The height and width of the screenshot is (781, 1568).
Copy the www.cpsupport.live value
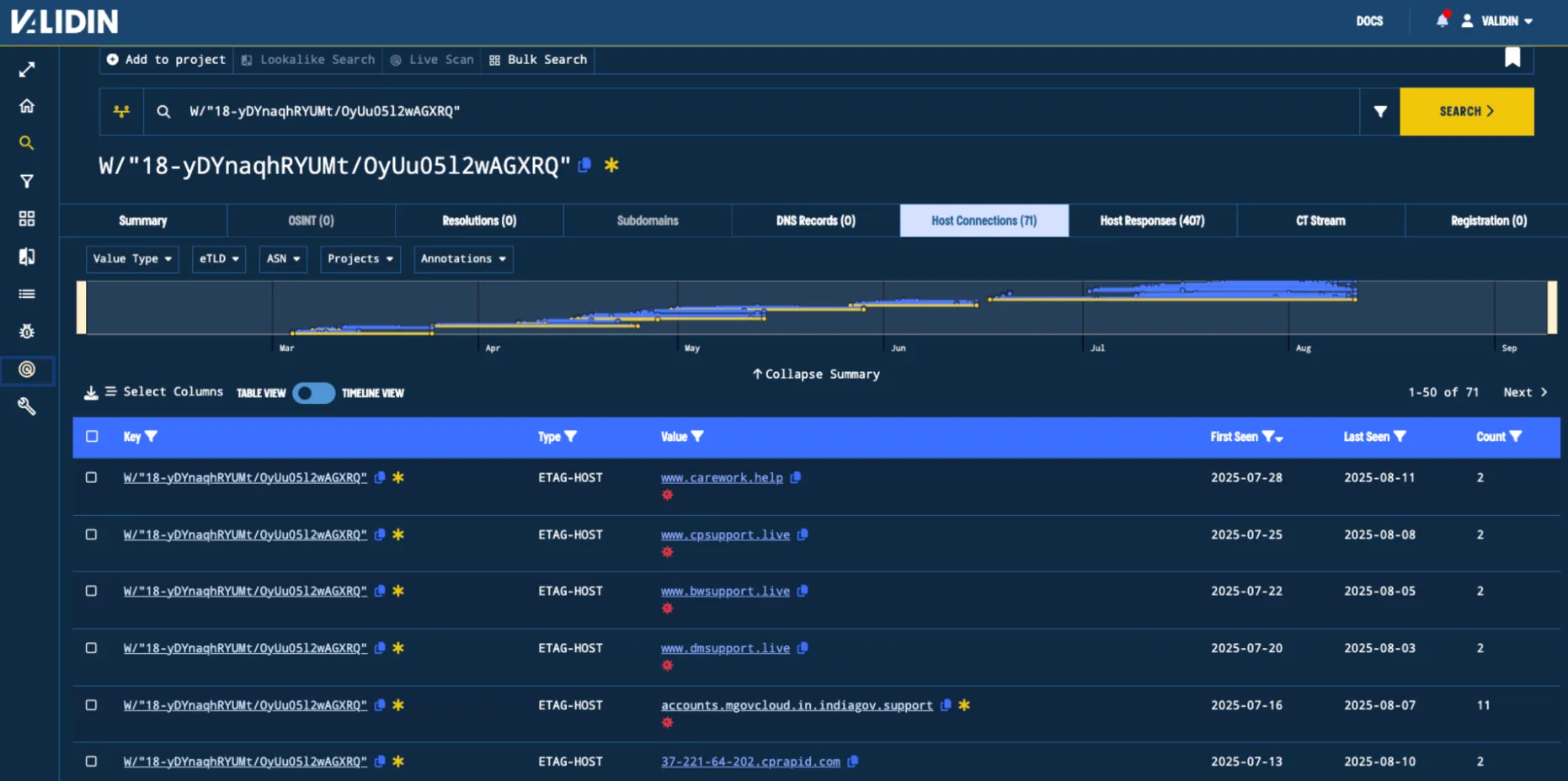[802, 534]
